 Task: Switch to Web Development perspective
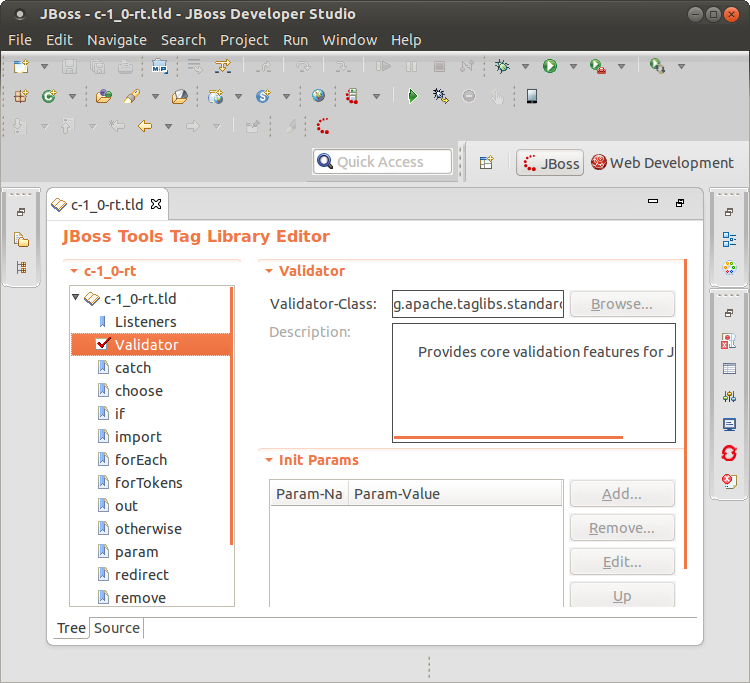pos(662,163)
